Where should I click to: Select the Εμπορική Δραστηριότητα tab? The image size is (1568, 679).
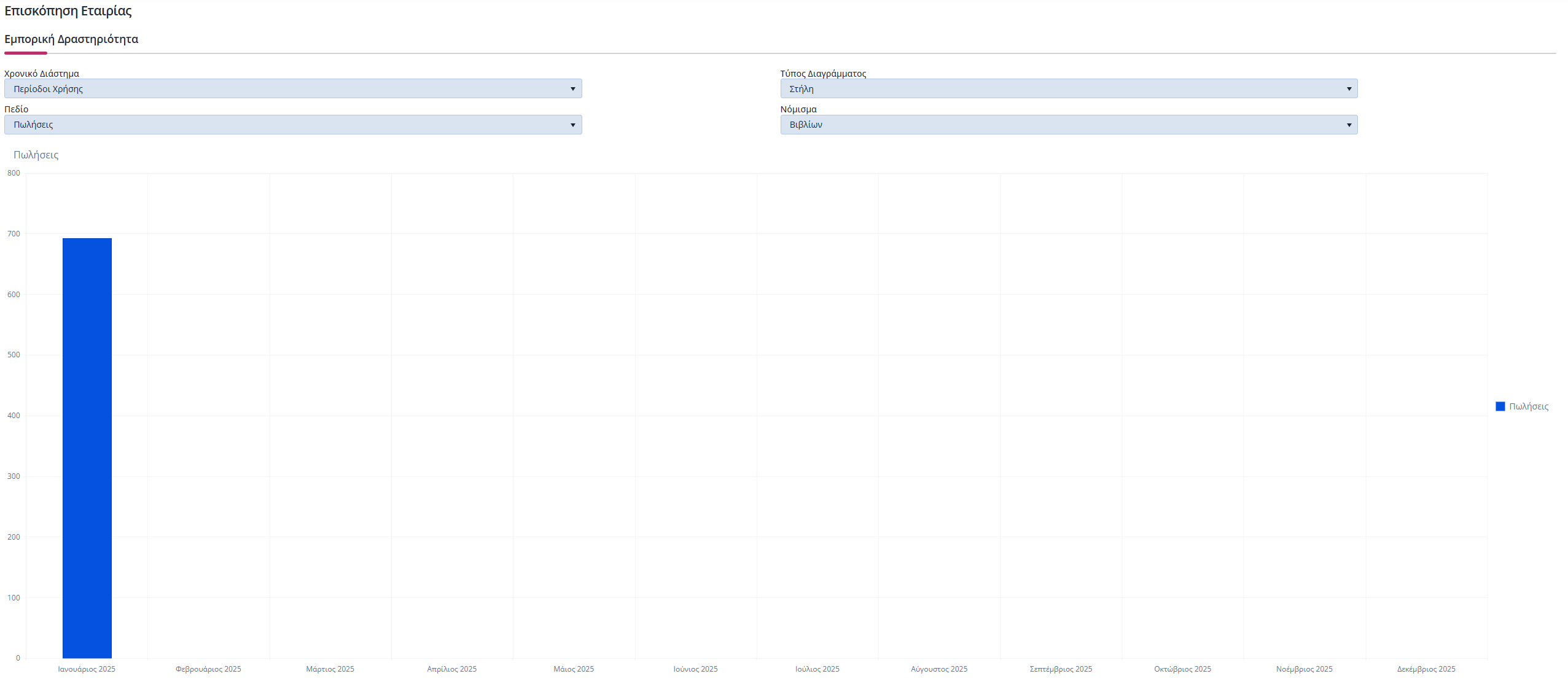click(x=71, y=39)
